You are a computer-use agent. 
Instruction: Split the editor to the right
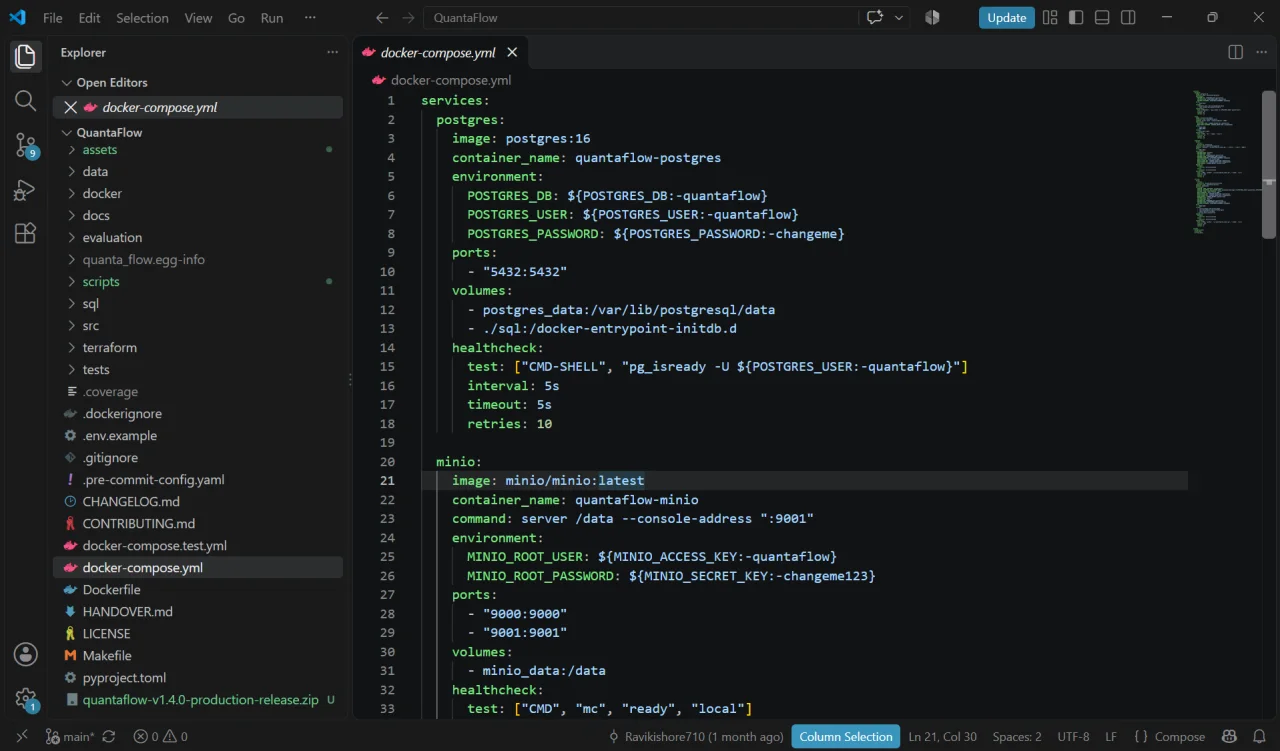pos(1235,52)
